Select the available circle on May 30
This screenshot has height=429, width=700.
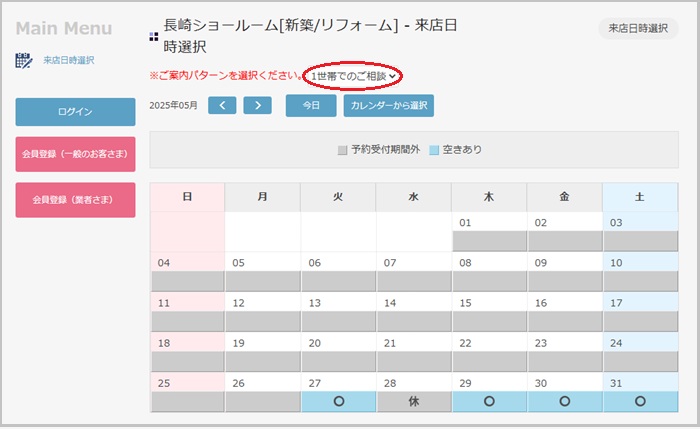(565, 401)
